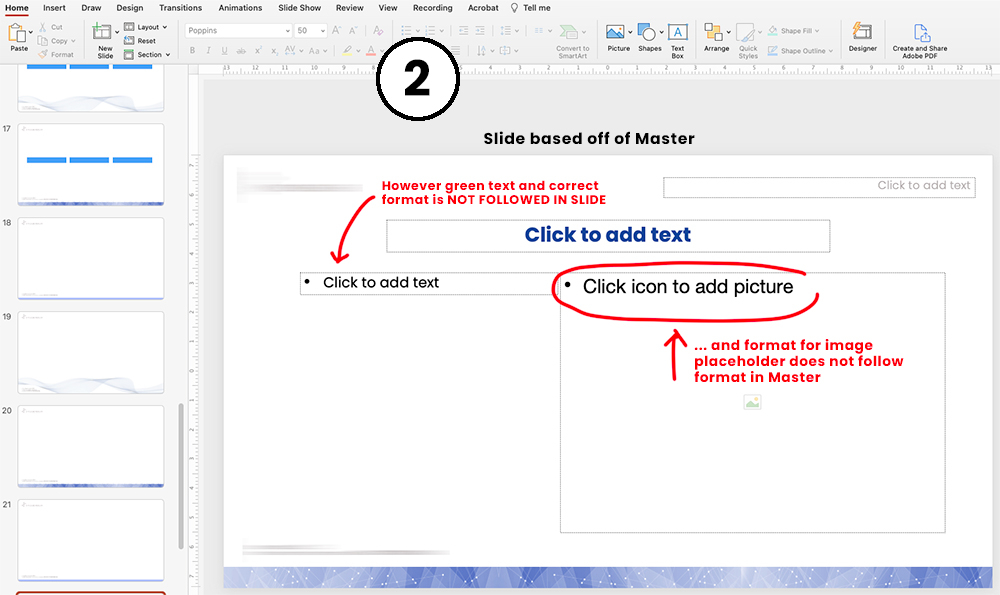Screen dimensions: 1000x595
Task: Click the Paste clipboard icon
Action: click(17, 33)
